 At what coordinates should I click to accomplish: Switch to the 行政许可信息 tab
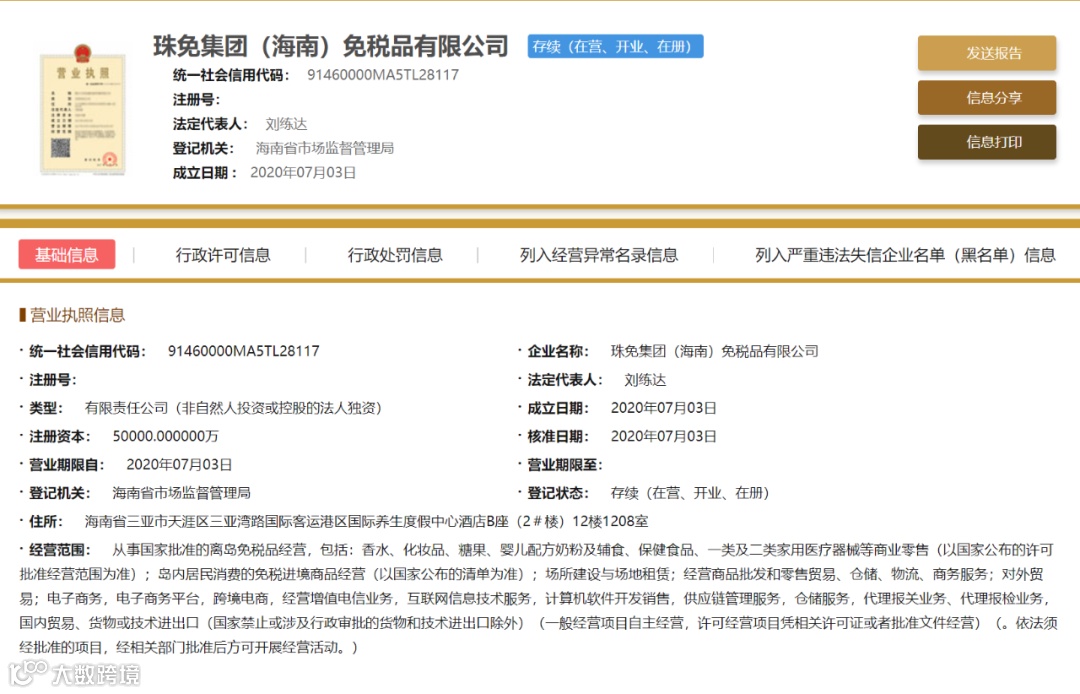(x=223, y=255)
